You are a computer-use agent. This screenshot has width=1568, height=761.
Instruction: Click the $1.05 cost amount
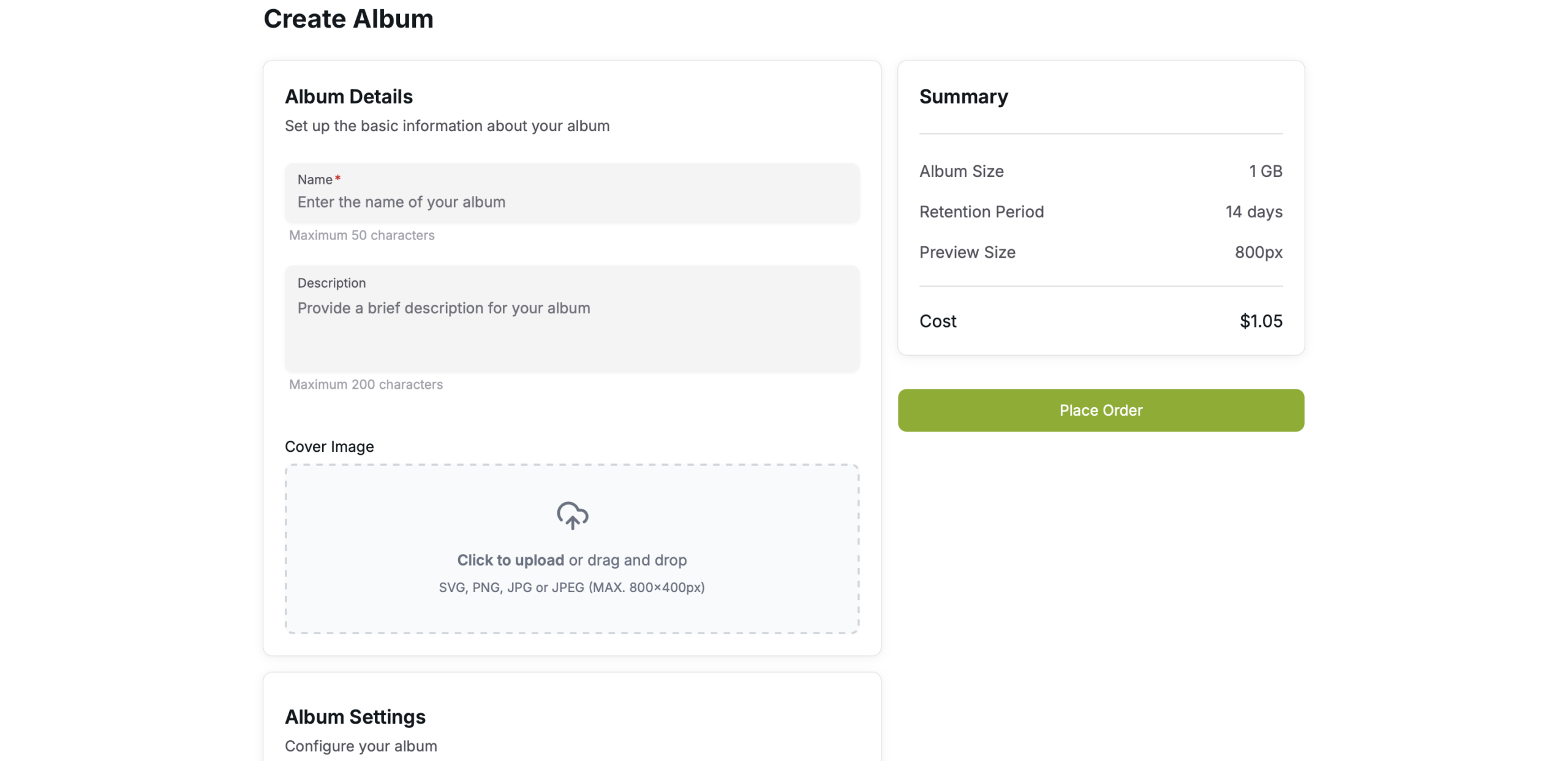pyautogui.click(x=1261, y=321)
